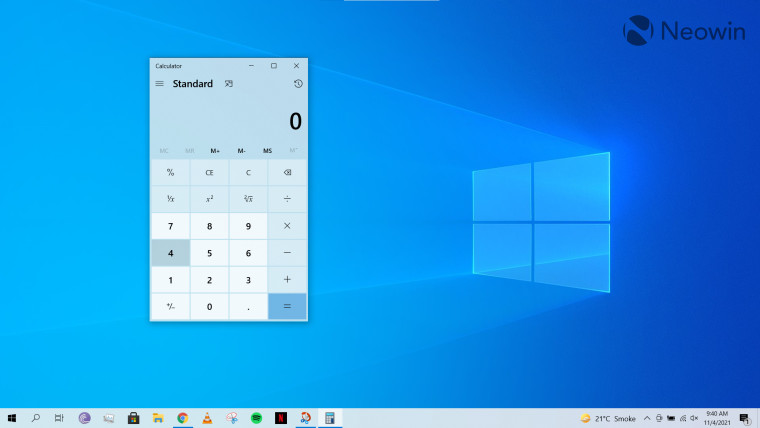Select the Calculator taskbar icon

330,418
